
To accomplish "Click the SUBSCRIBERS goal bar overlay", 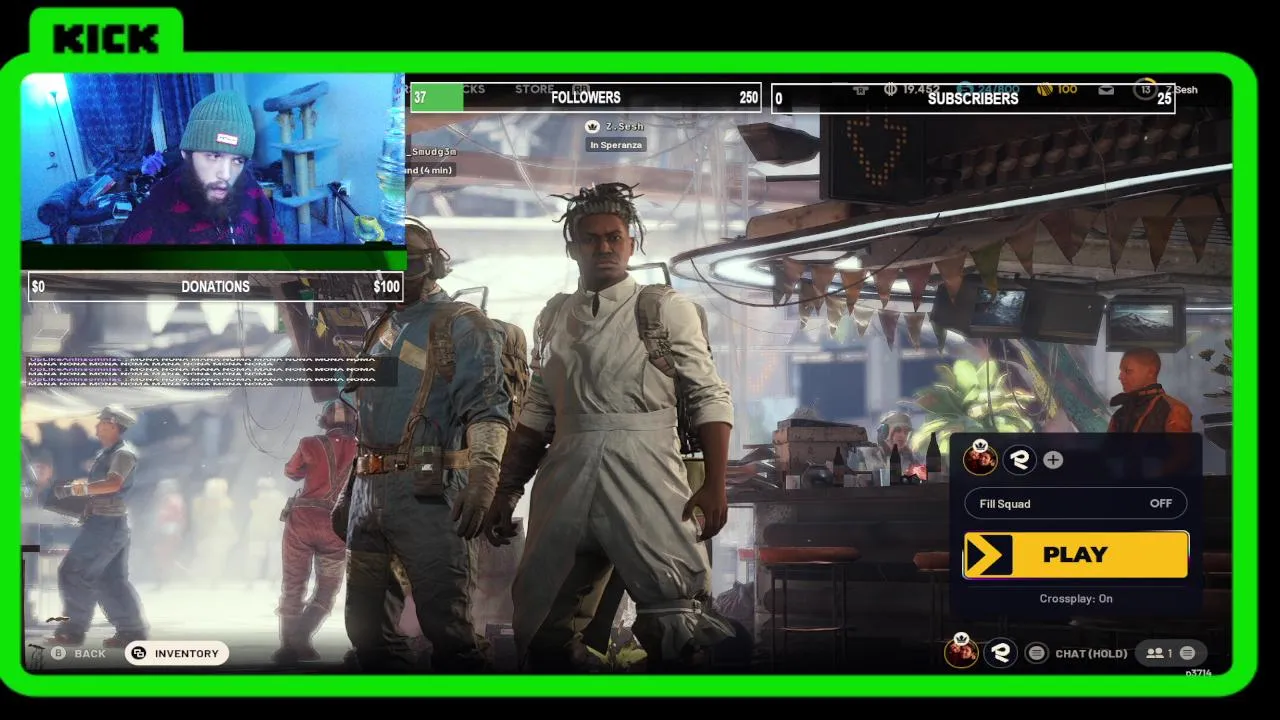I will (x=973, y=99).
